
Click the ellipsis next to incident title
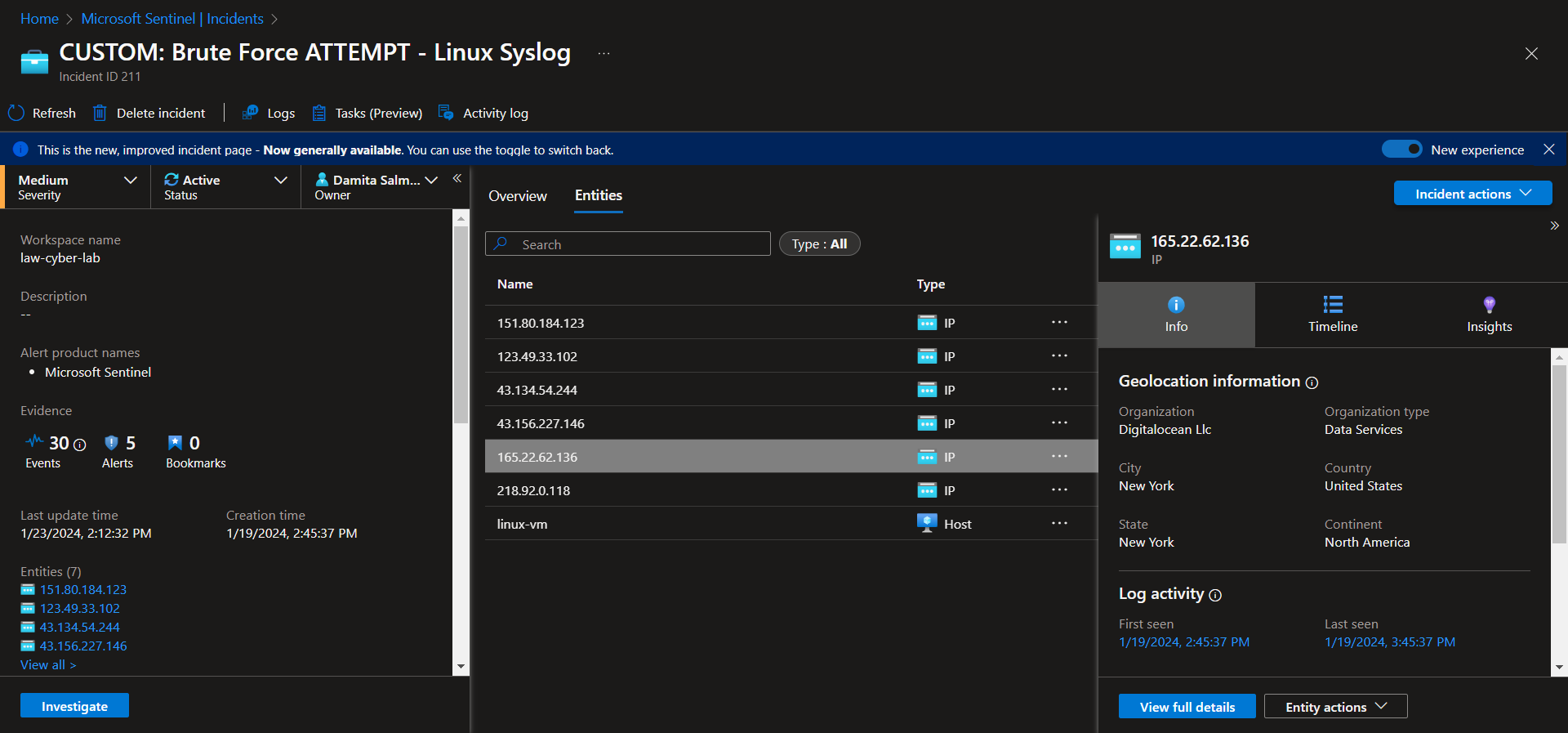[x=604, y=53]
